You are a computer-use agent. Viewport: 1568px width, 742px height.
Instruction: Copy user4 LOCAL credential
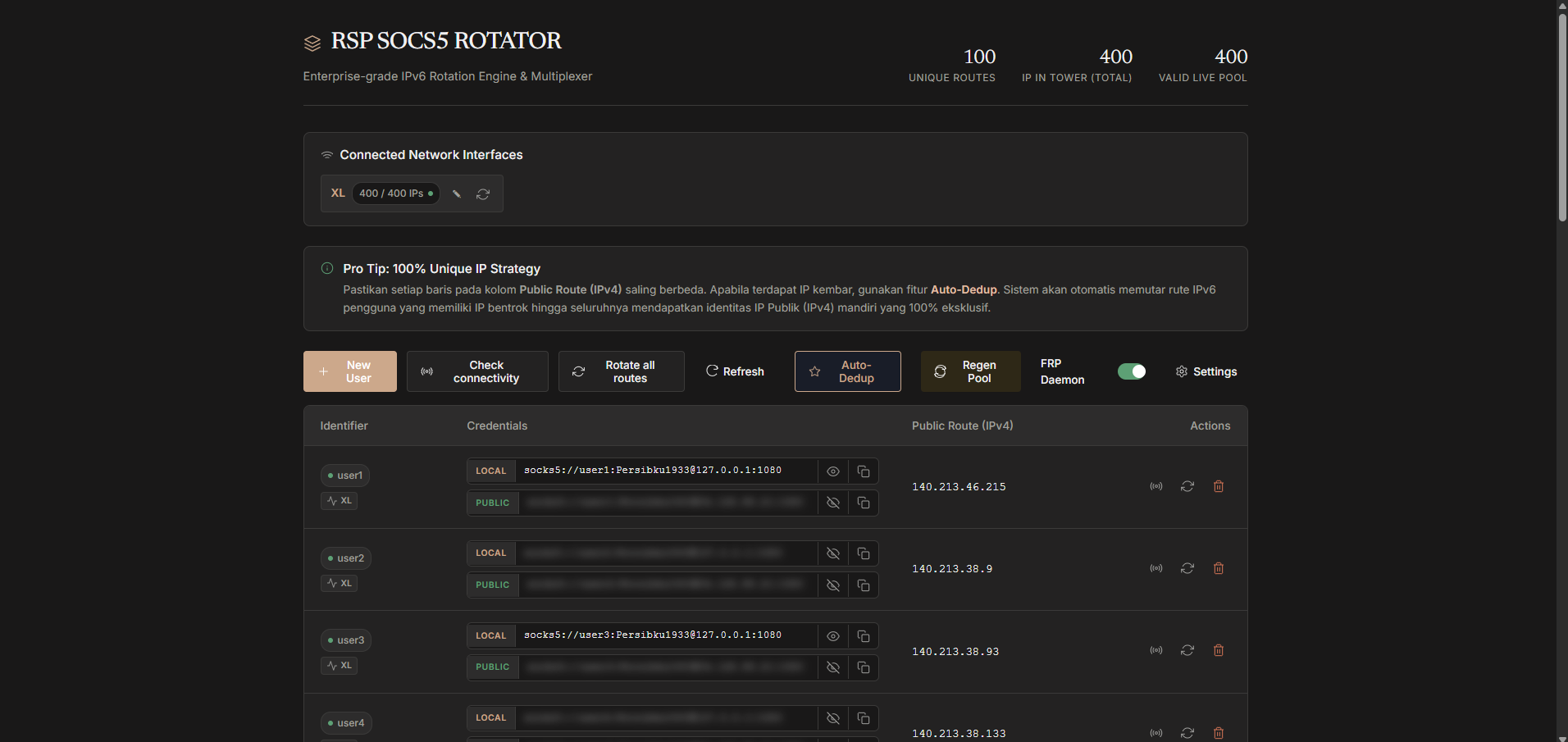(864, 718)
